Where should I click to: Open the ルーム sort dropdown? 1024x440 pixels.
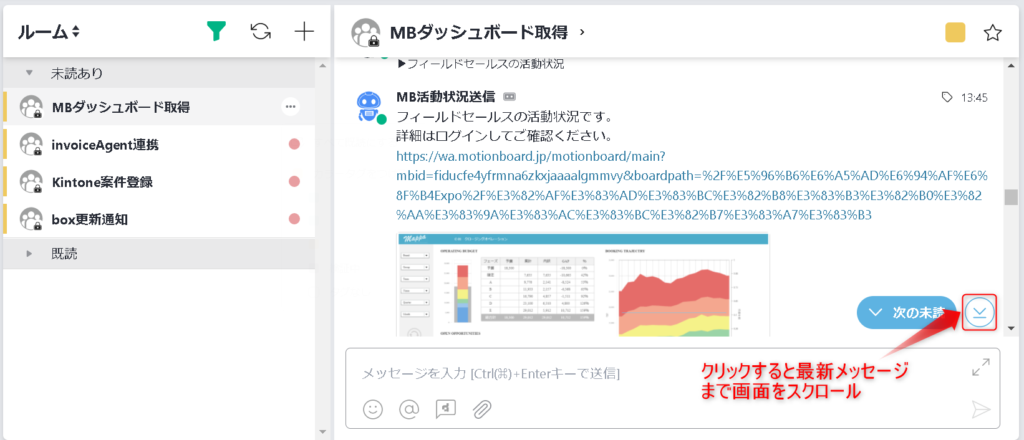pyautogui.click(x=49, y=31)
